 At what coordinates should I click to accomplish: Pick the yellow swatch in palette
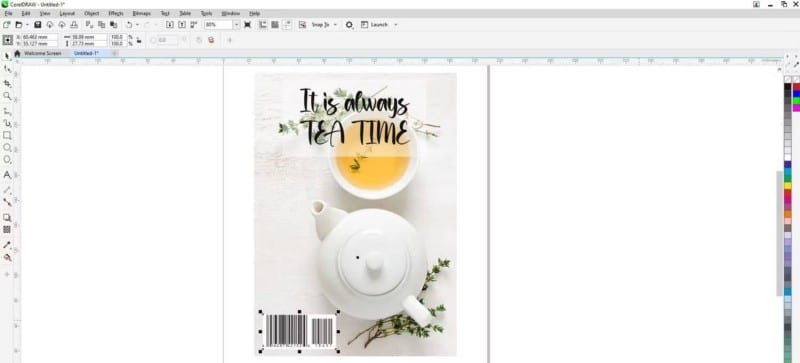(x=788, y=185)
